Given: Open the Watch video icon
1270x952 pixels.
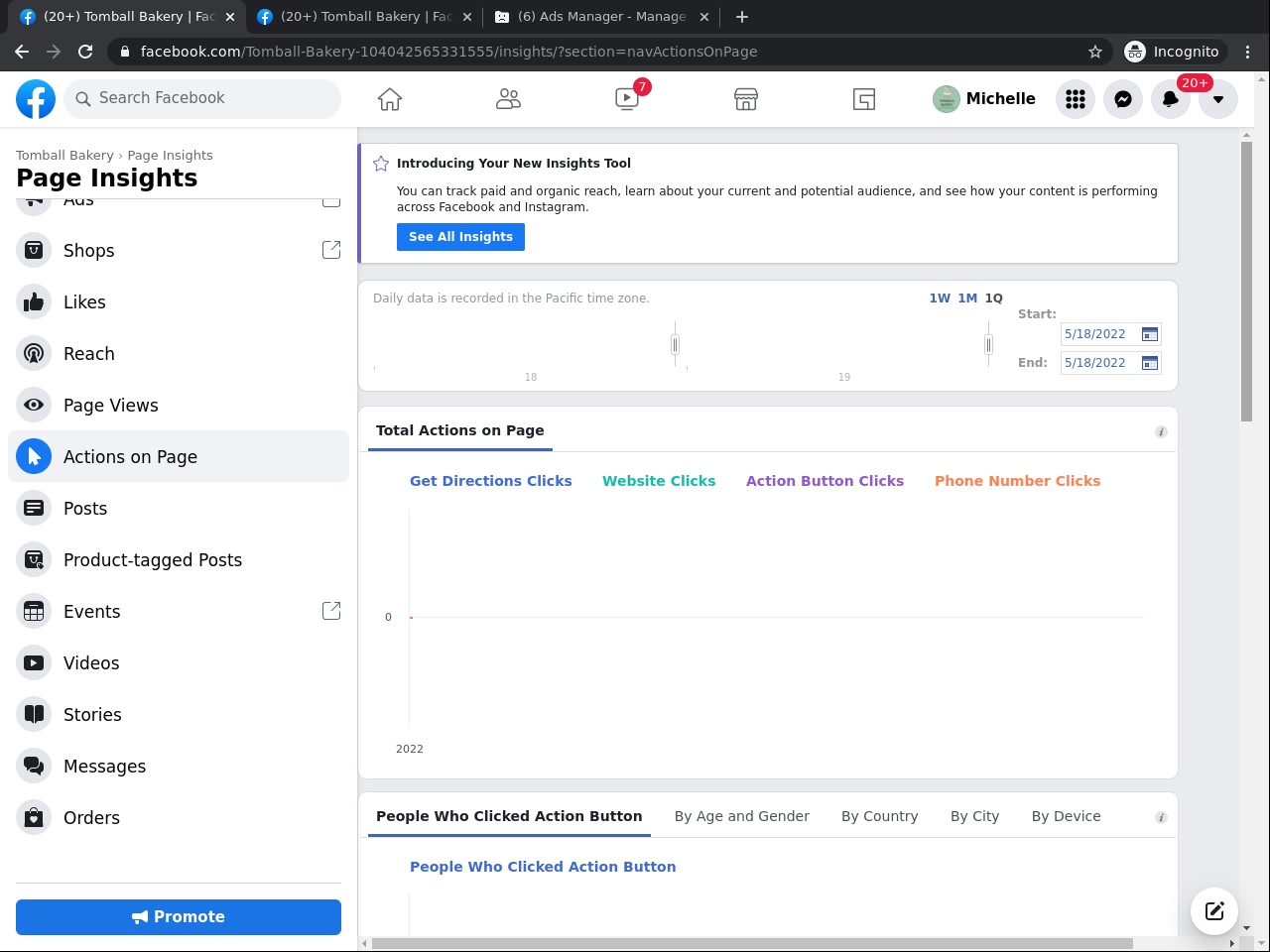Looking at the screenshot, I should tap(627, 99).
